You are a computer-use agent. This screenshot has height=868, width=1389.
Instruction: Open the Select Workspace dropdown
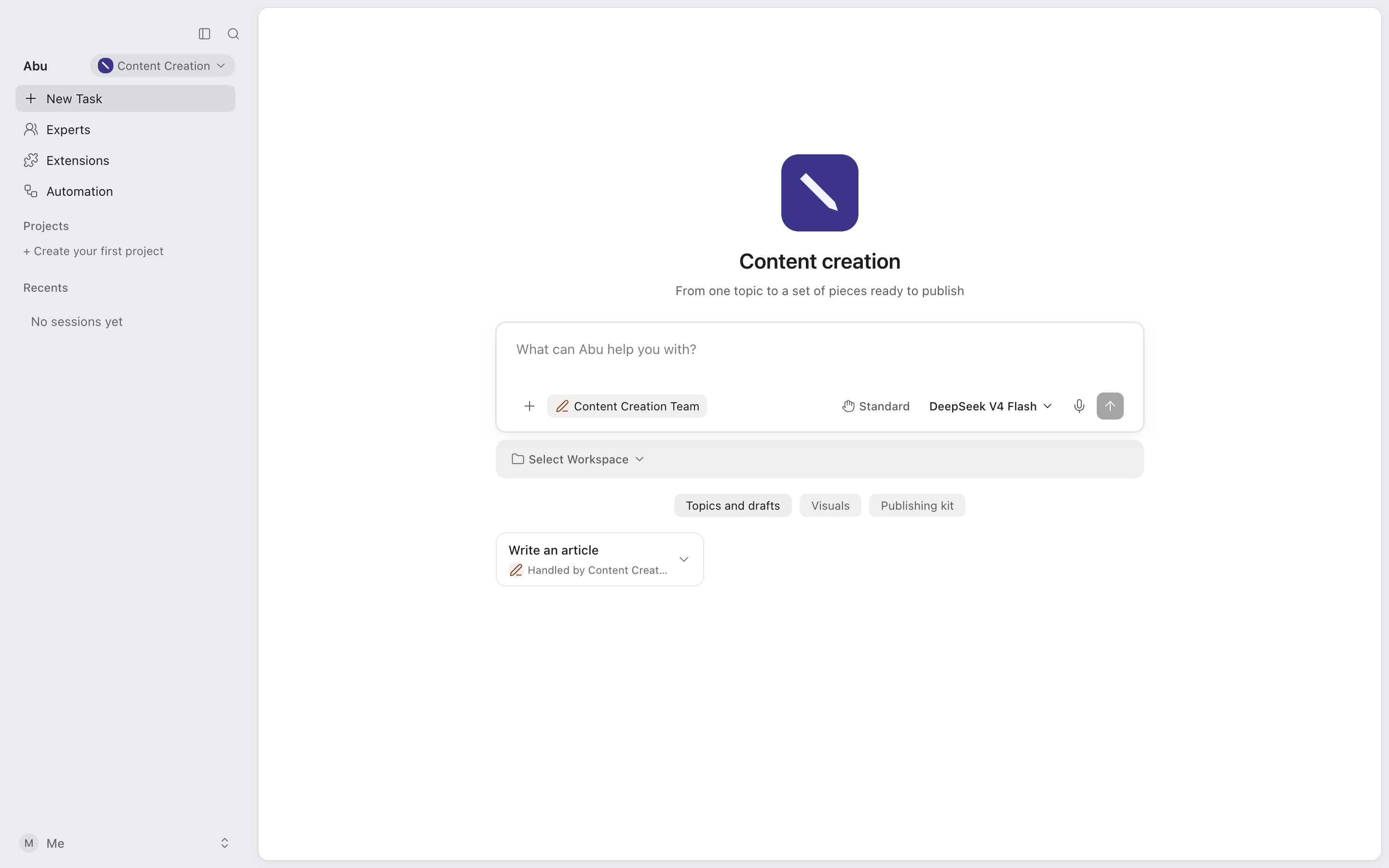coord(577,459)
